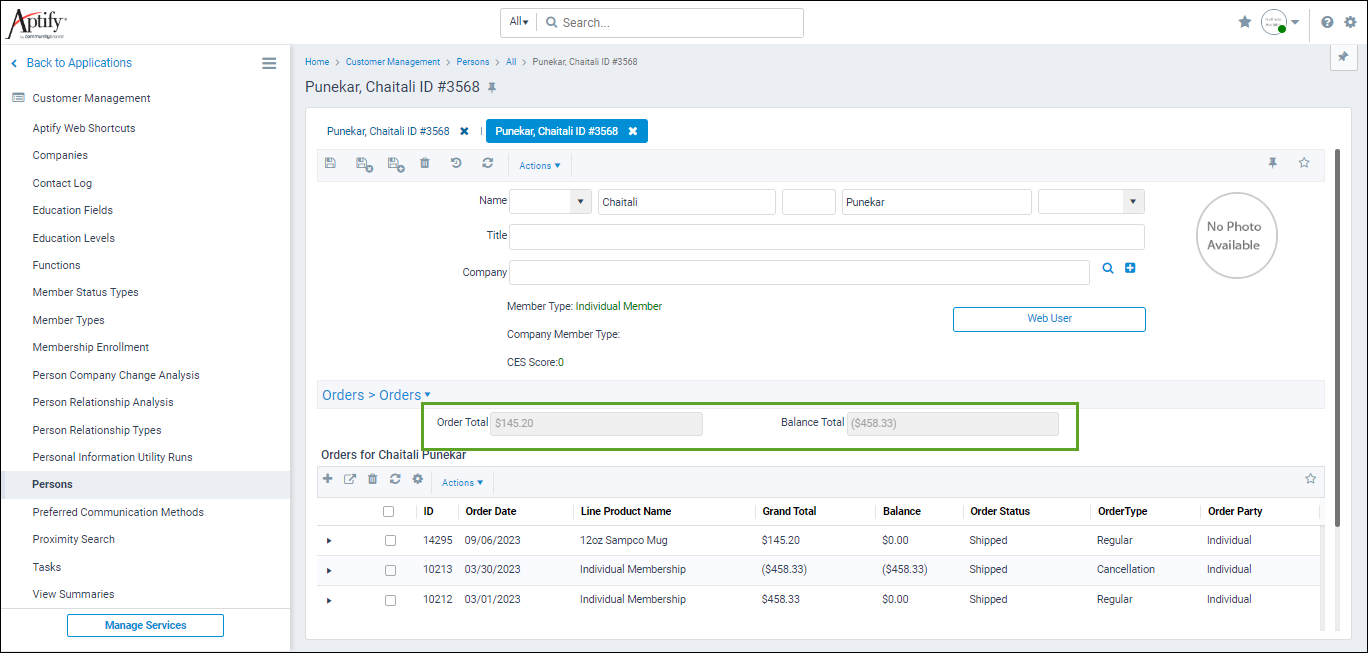1368x653 pixels.
Task: Click Back to Applications link
Action: click(79, 62)
